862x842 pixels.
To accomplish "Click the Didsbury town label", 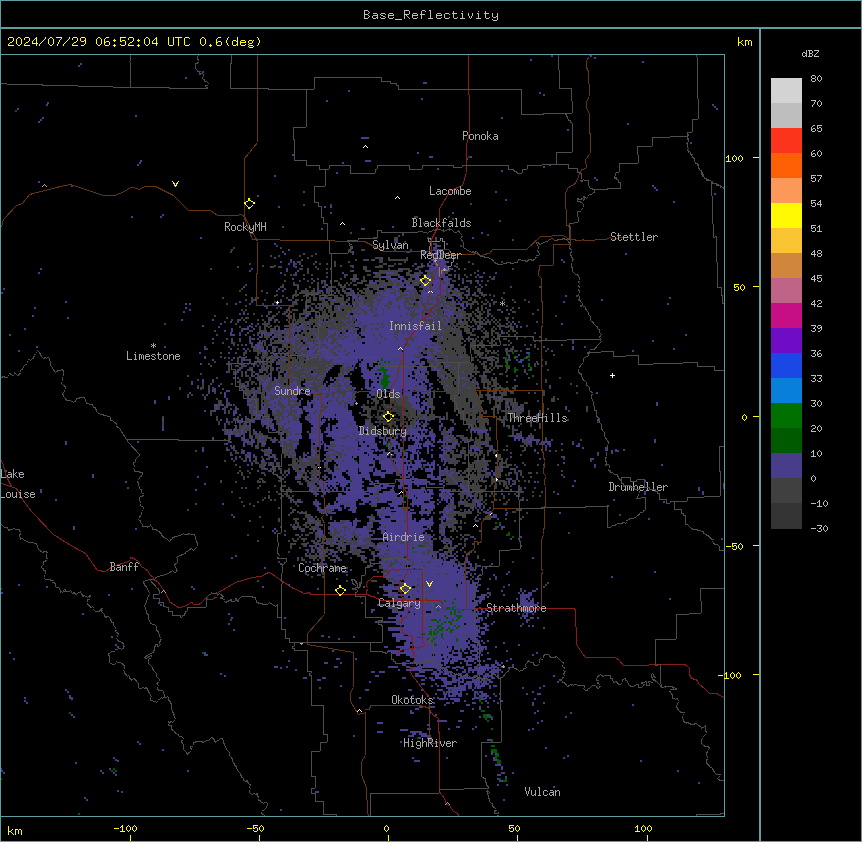I will click(x=383, y=431).
